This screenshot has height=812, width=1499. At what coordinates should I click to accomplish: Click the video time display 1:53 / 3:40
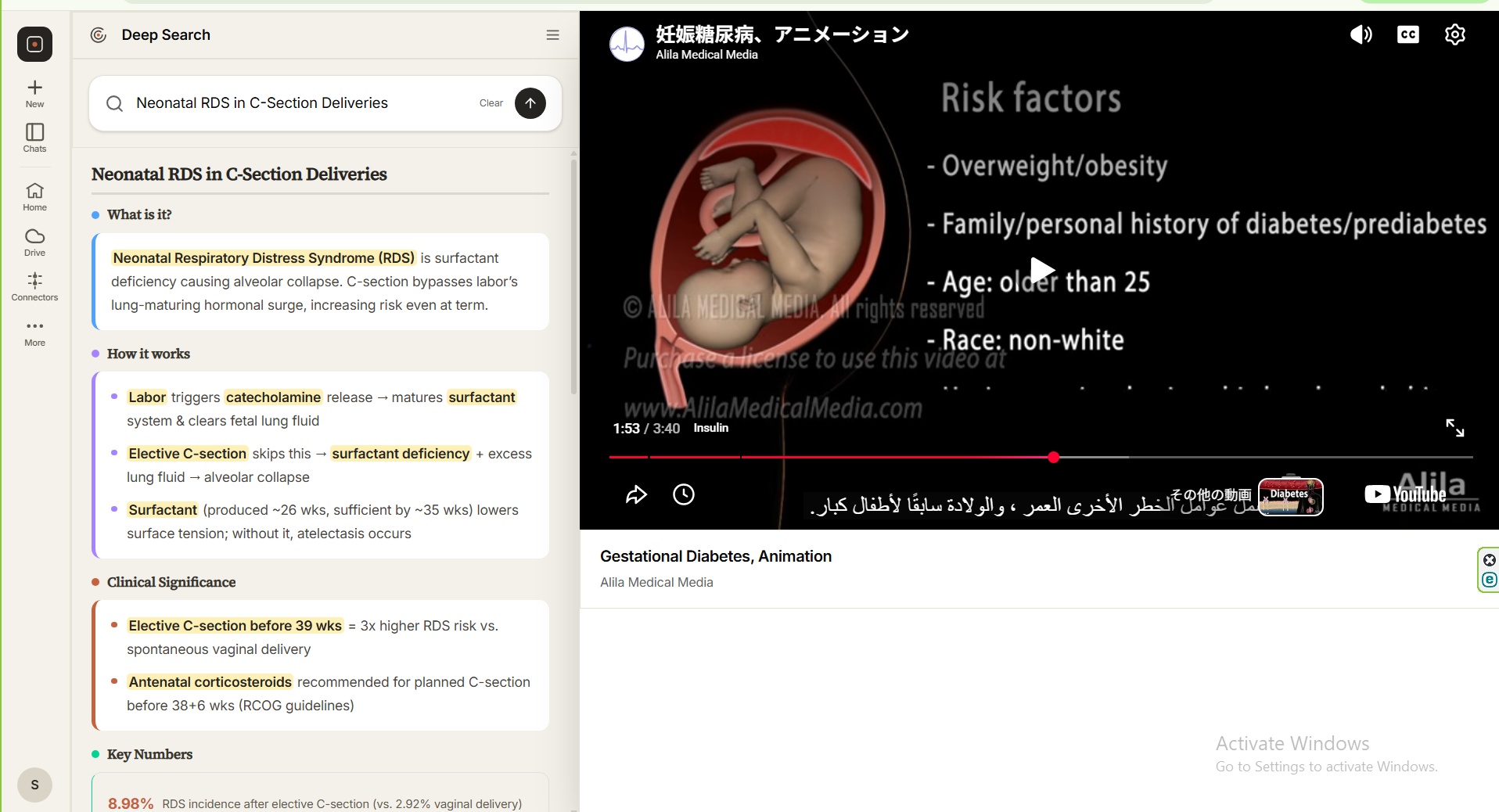pos(646,429)
